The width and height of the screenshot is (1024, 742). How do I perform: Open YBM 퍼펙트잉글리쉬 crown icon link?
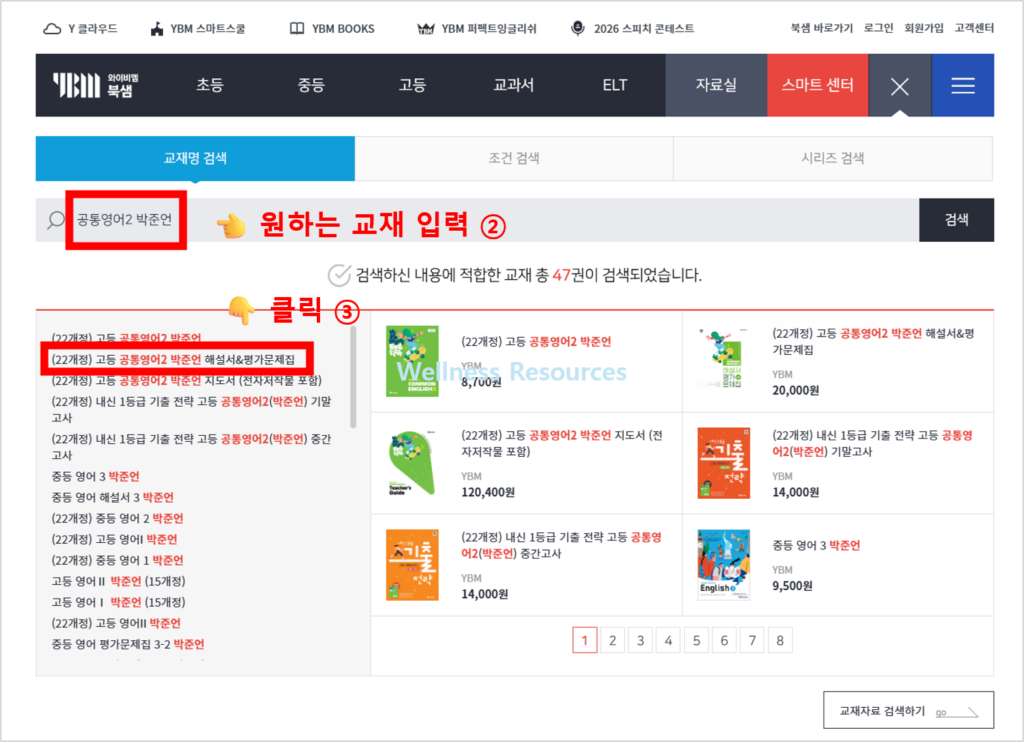[477, 29]
